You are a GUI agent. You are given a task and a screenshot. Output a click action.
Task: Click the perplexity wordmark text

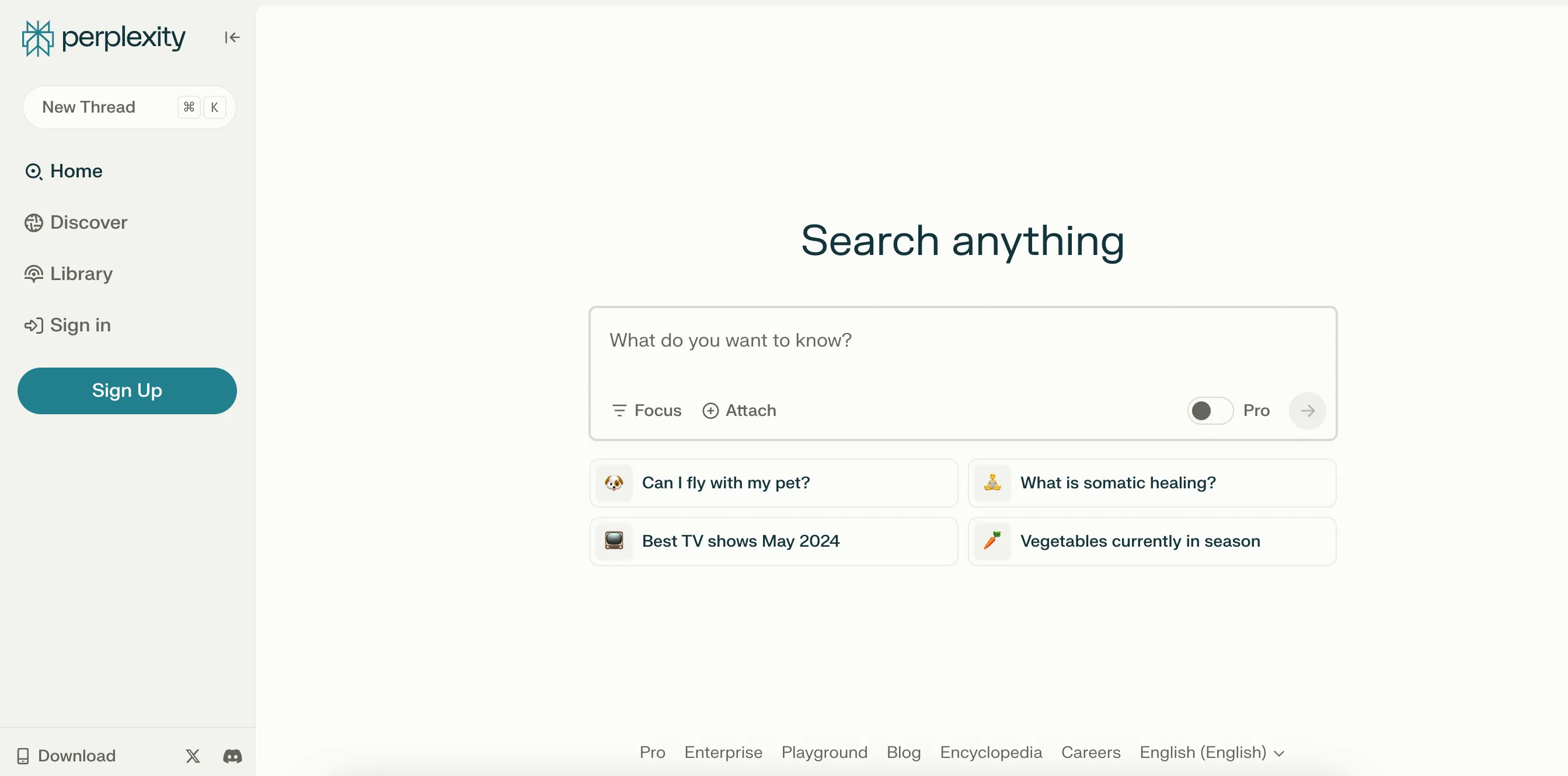[x=124, y=38]
